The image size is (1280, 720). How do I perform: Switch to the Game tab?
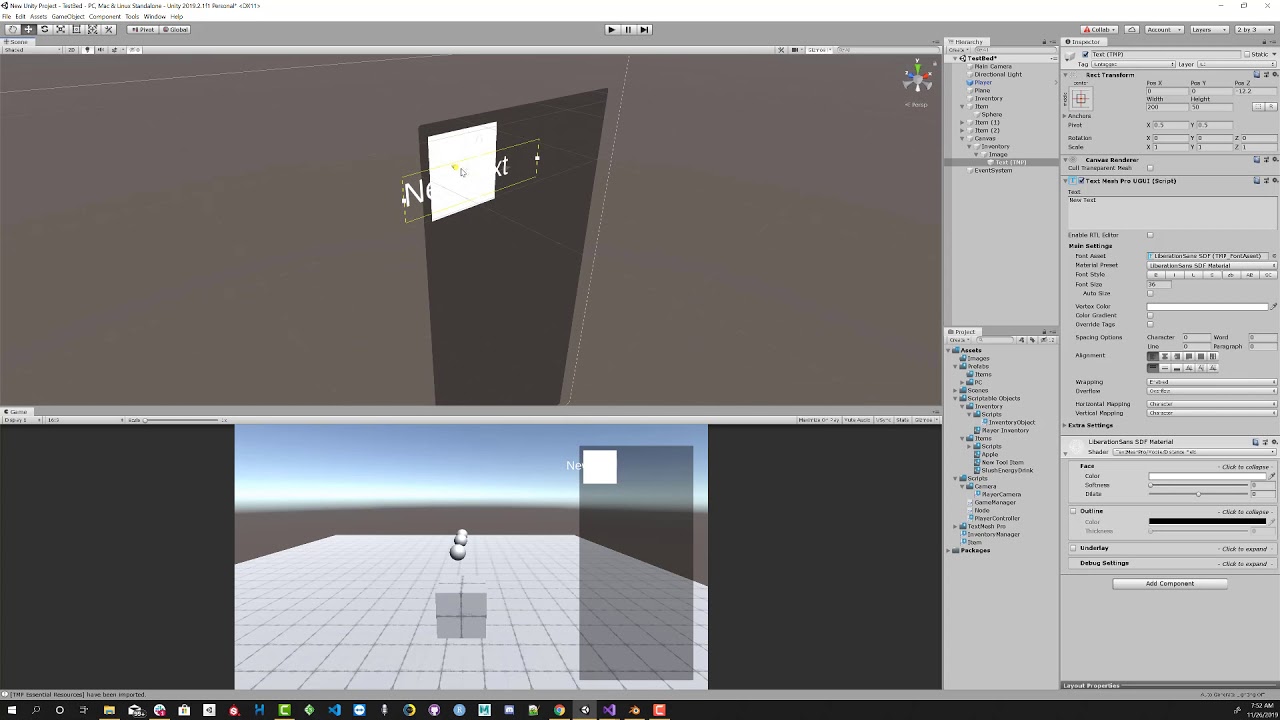pyautogui.click(x=17, y=411)
